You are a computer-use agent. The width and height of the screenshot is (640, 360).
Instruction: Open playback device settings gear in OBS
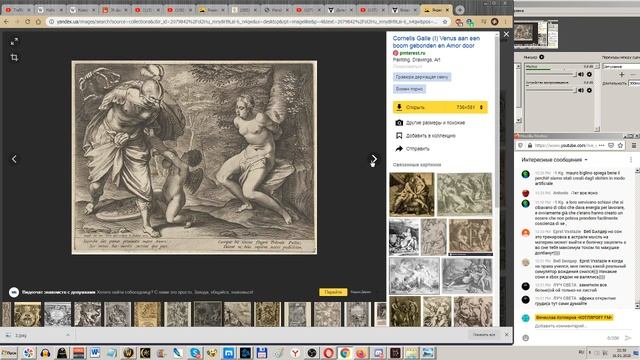click(x=589, y=90)
